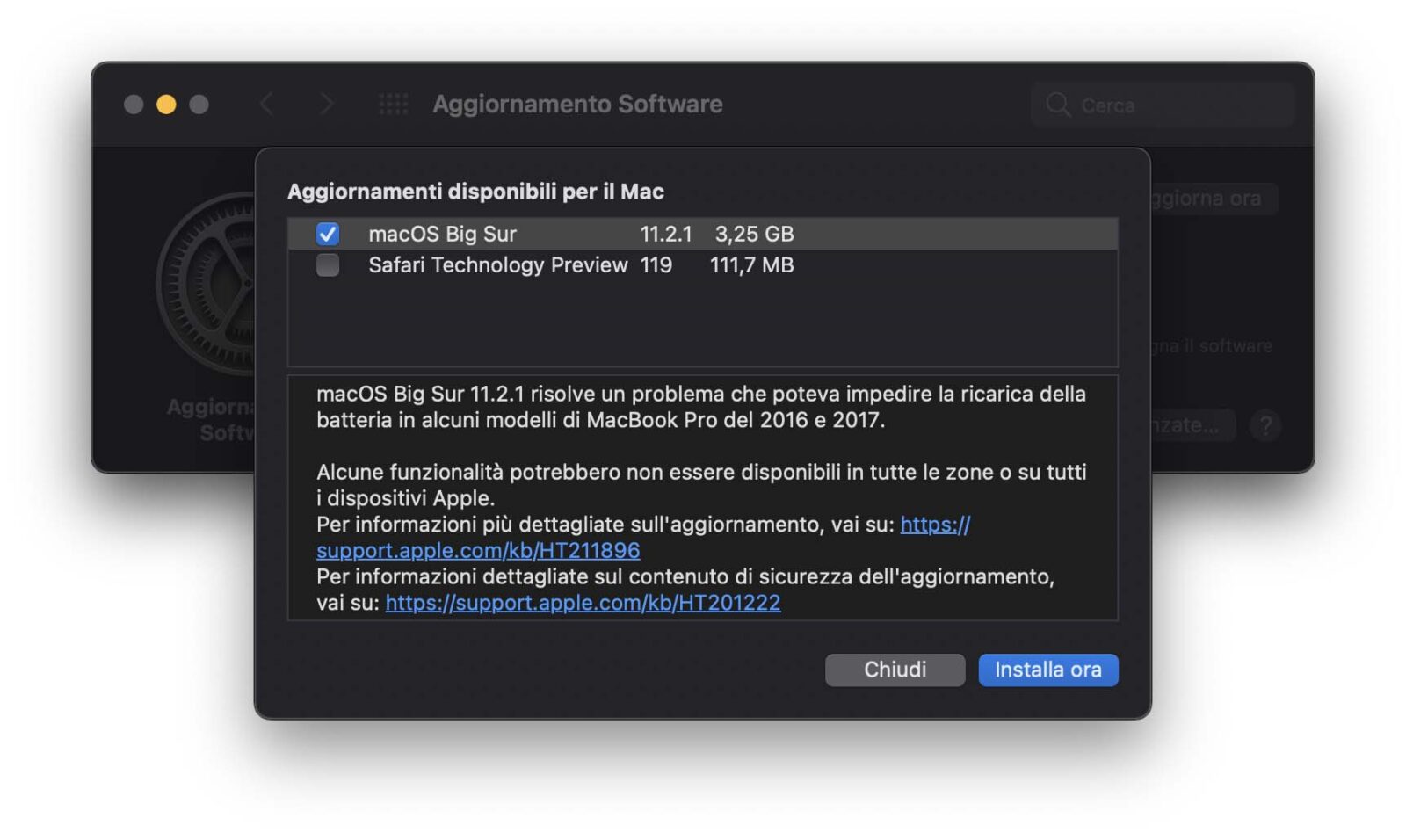This screenshot has width=1406, height=840.
Task: Click the Chiudi button
Action: pos(895,670)
